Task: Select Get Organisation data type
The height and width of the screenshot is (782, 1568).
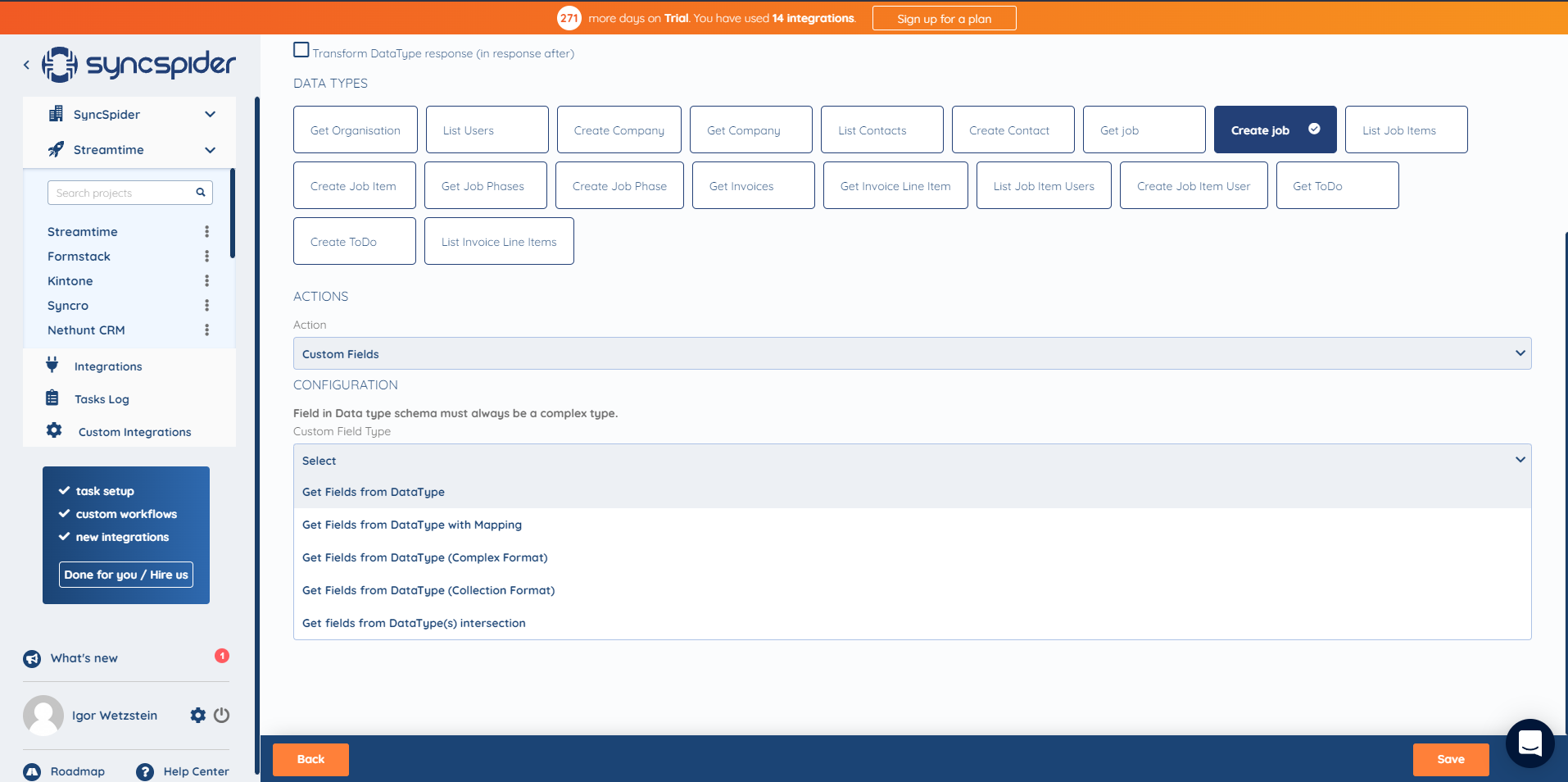Action: point(356,130)
